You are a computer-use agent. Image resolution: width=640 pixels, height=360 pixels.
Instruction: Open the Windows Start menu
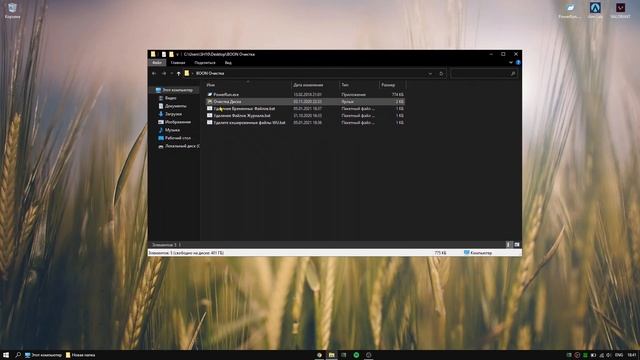tap(6, 355)
